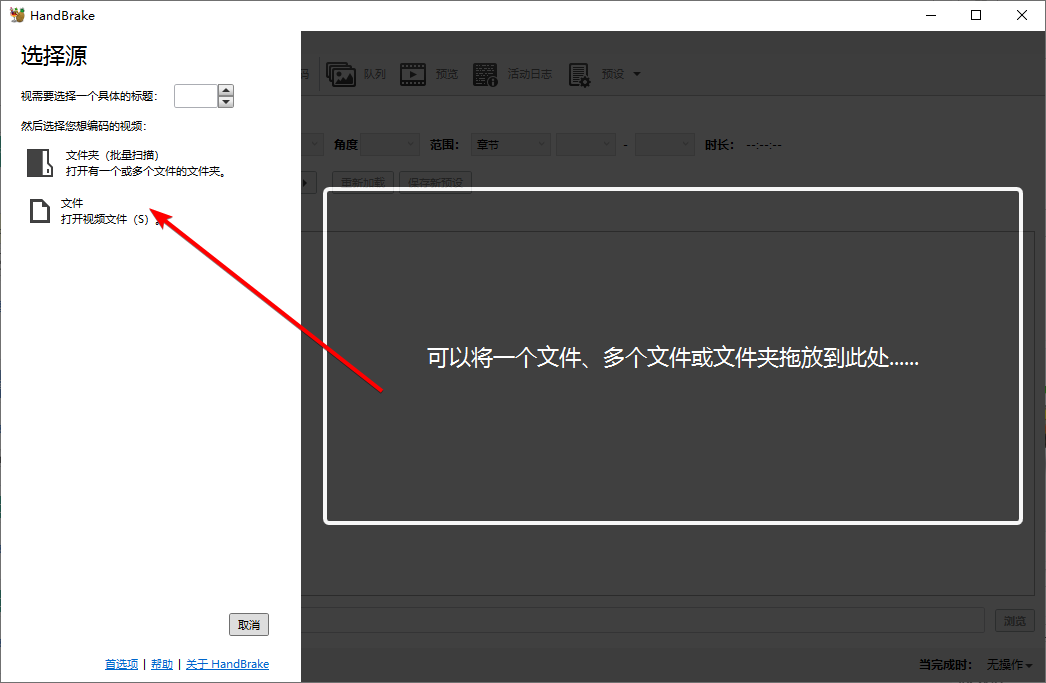Screen dimensions: 1046x683
Task: Expand the 预设 dropdown arrow
Action: point(634,73)
